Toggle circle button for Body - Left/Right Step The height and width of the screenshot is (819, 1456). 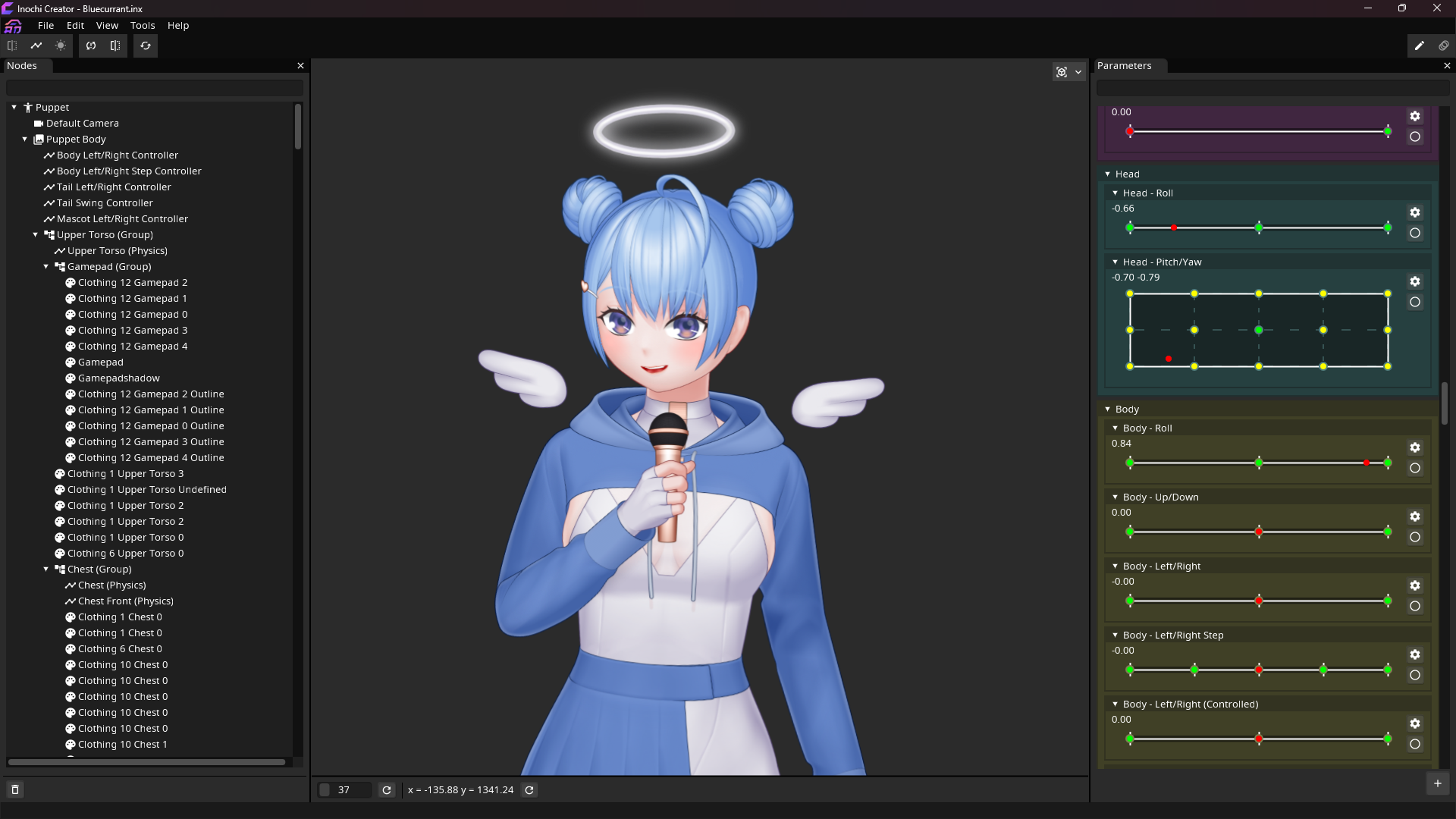click(1415, 675)
